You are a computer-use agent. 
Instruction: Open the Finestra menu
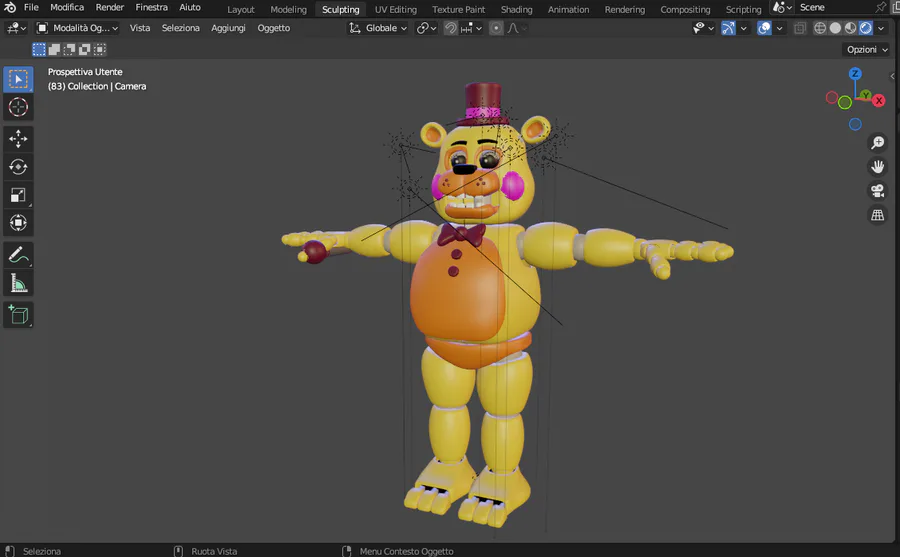click(152, 7)
